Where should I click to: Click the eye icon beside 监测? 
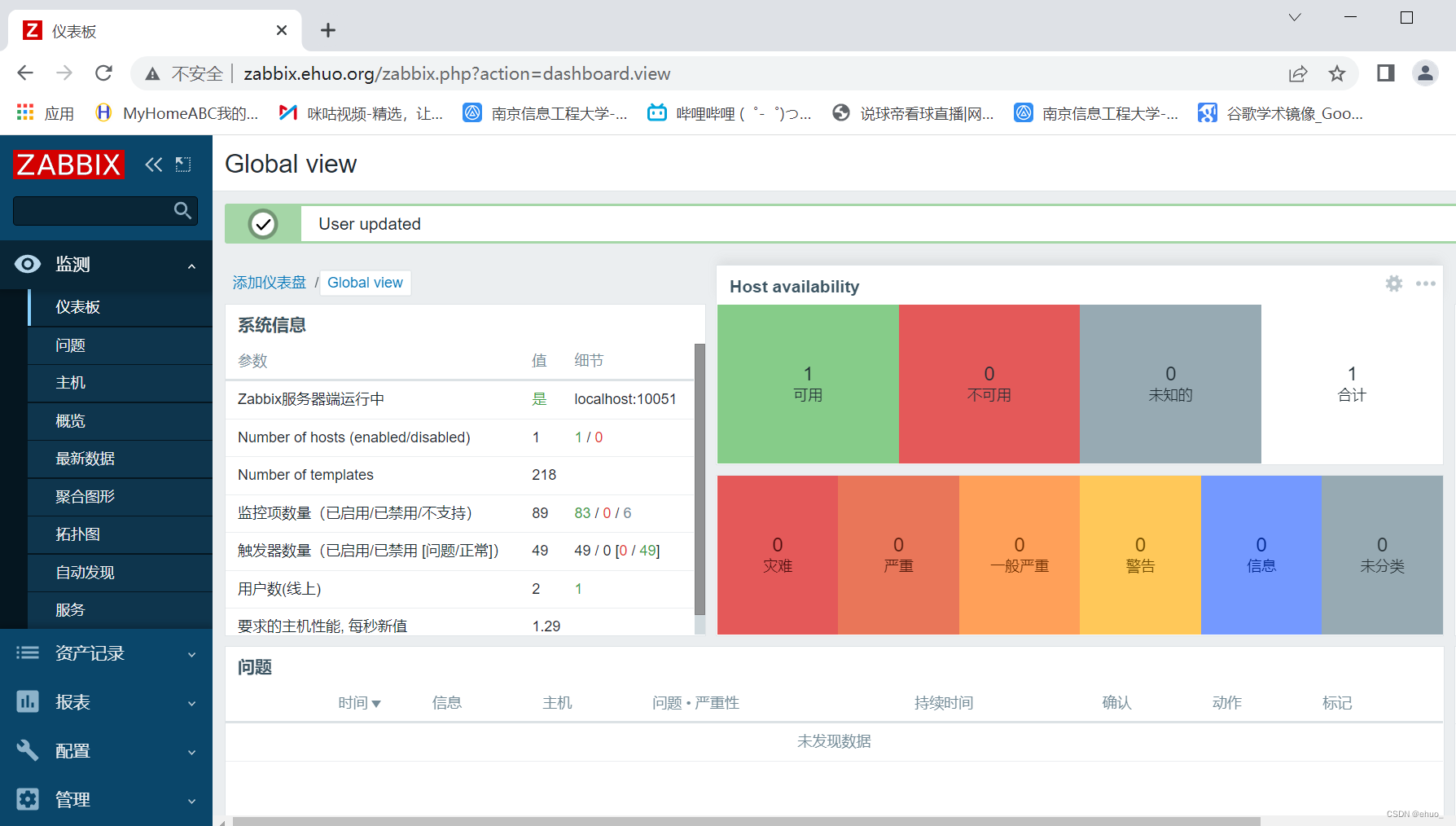coord(28,264)
